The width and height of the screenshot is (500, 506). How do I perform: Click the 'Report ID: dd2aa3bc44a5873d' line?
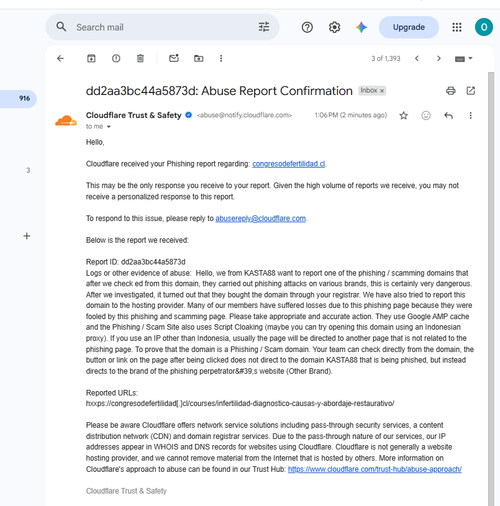coord(136,262)
